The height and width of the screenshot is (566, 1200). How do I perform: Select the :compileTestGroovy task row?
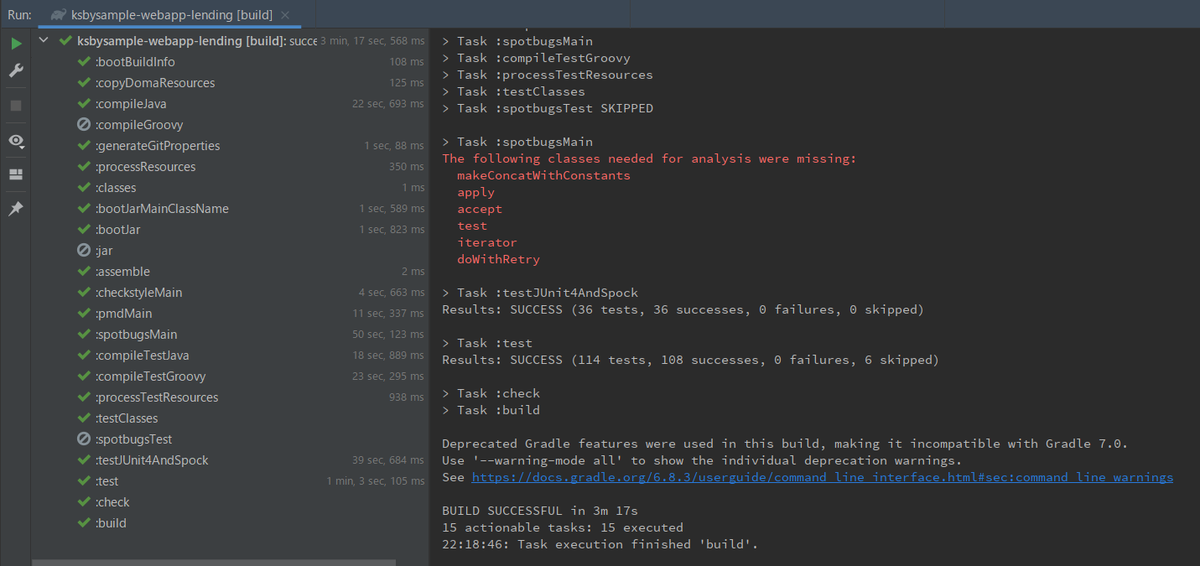pos(231,377)
